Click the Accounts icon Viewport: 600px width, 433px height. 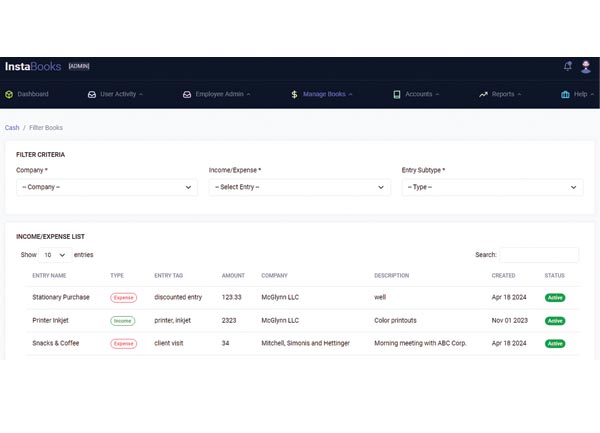397,95
